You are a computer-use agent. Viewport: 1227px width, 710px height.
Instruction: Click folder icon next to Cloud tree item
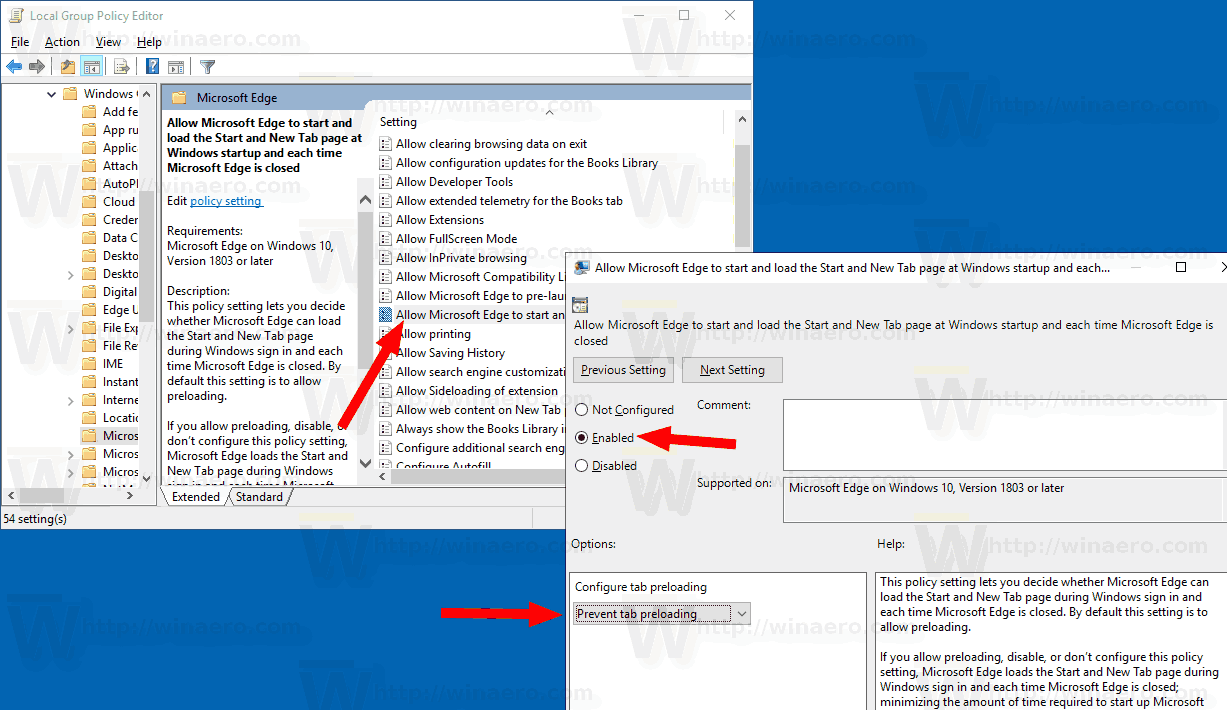coord(89,202)
